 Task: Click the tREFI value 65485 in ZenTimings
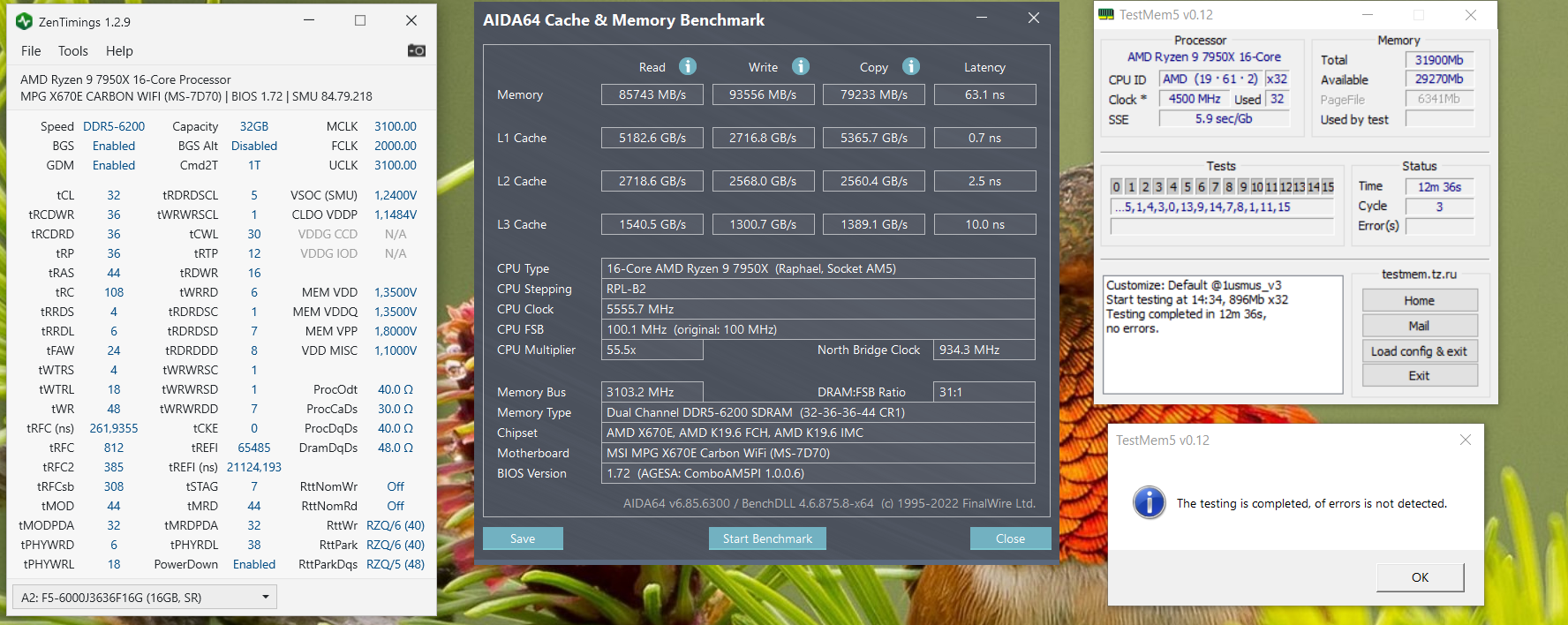pyautogui.click(x=254, y=448)
